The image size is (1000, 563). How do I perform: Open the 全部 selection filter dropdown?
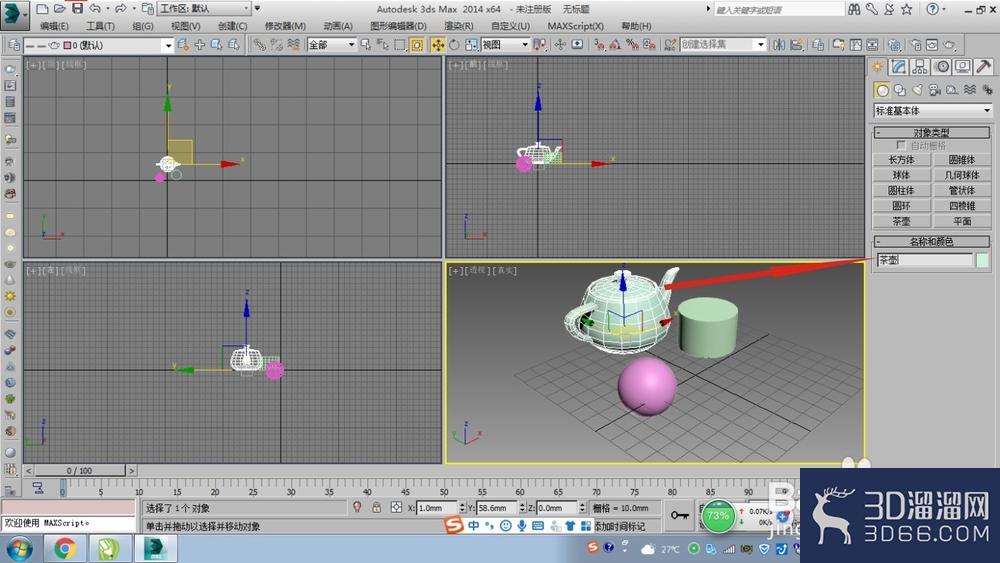coord(332,45)
